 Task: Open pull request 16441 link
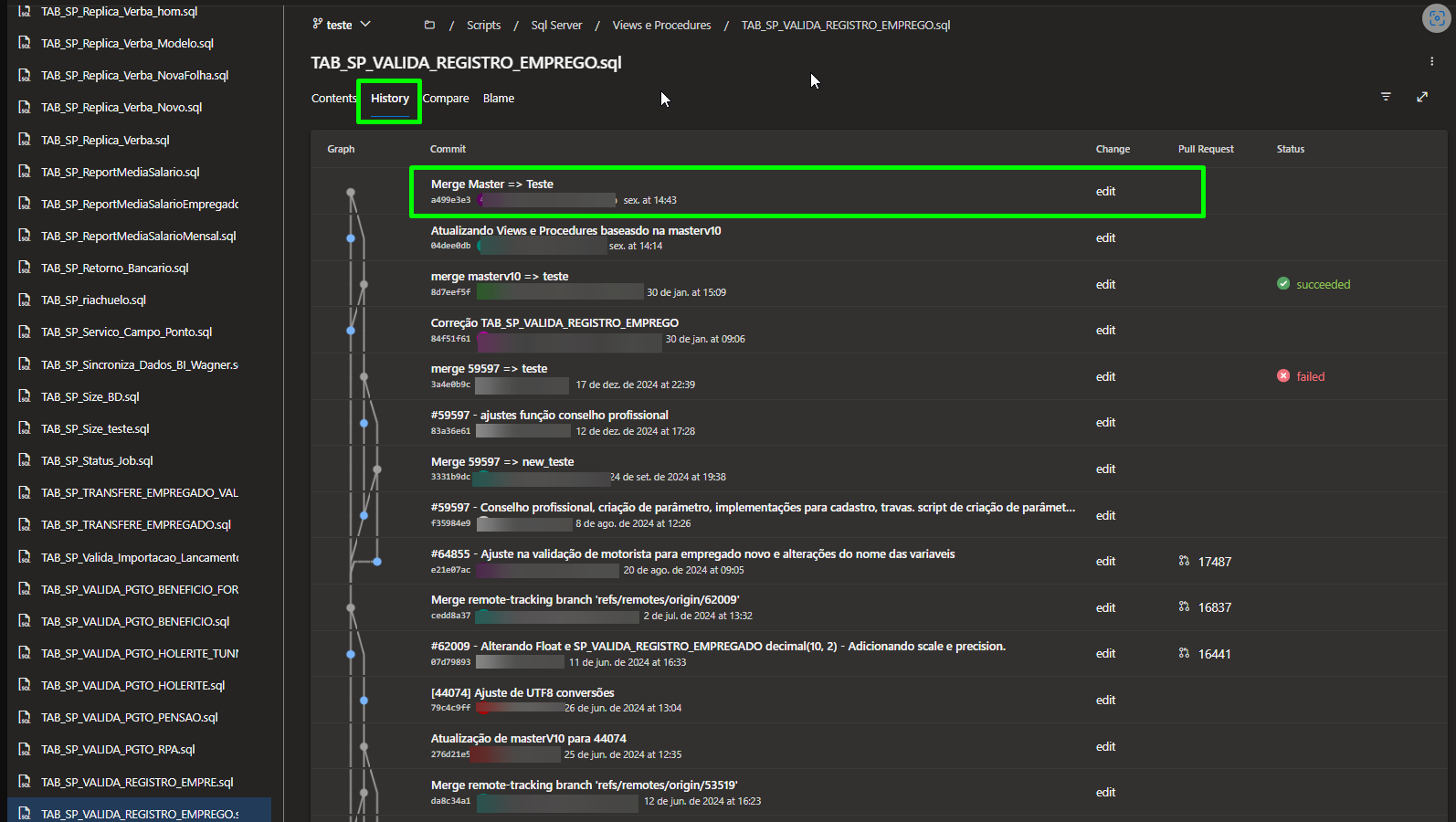click(x=1215, y=654)
